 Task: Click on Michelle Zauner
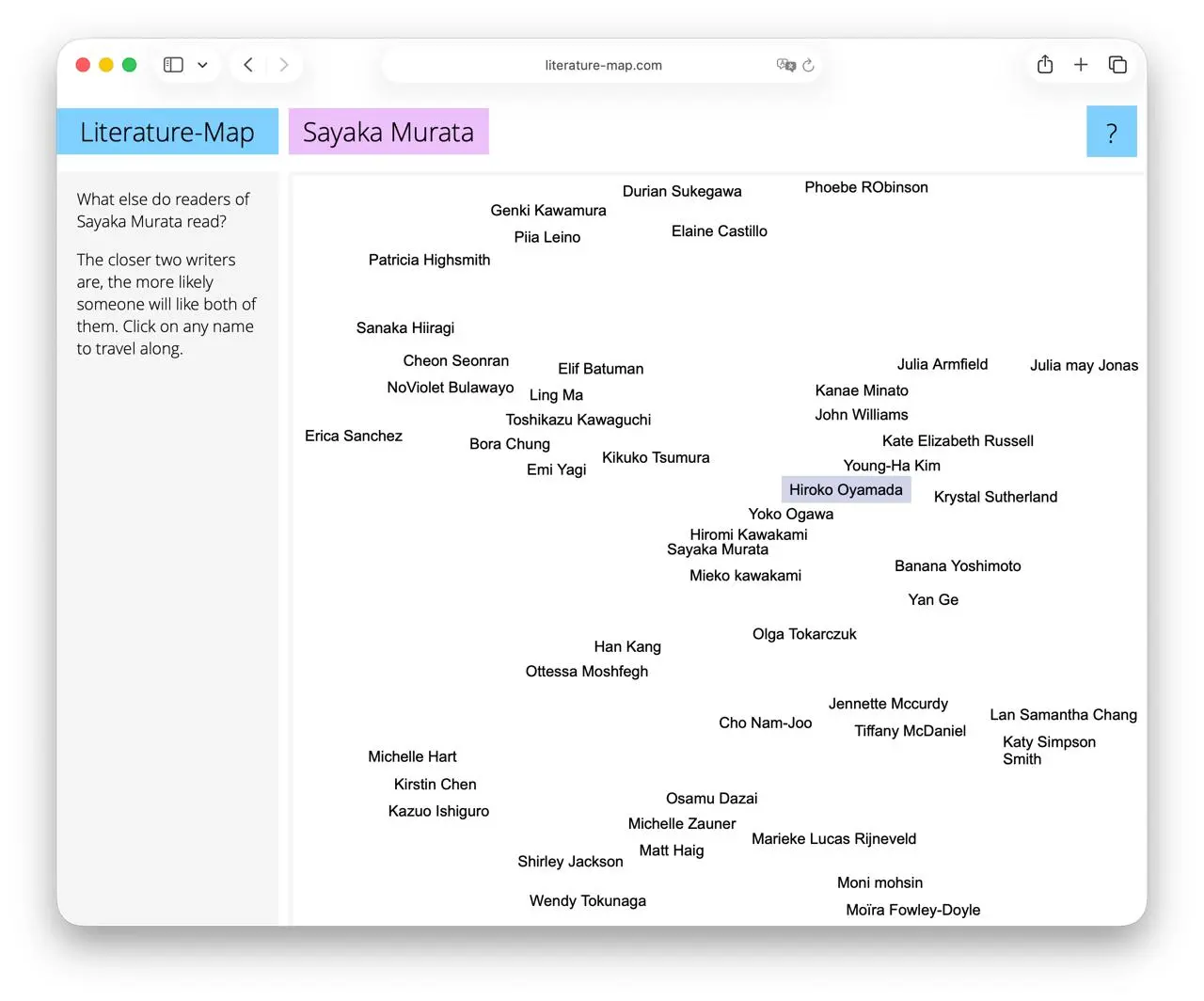682,823
